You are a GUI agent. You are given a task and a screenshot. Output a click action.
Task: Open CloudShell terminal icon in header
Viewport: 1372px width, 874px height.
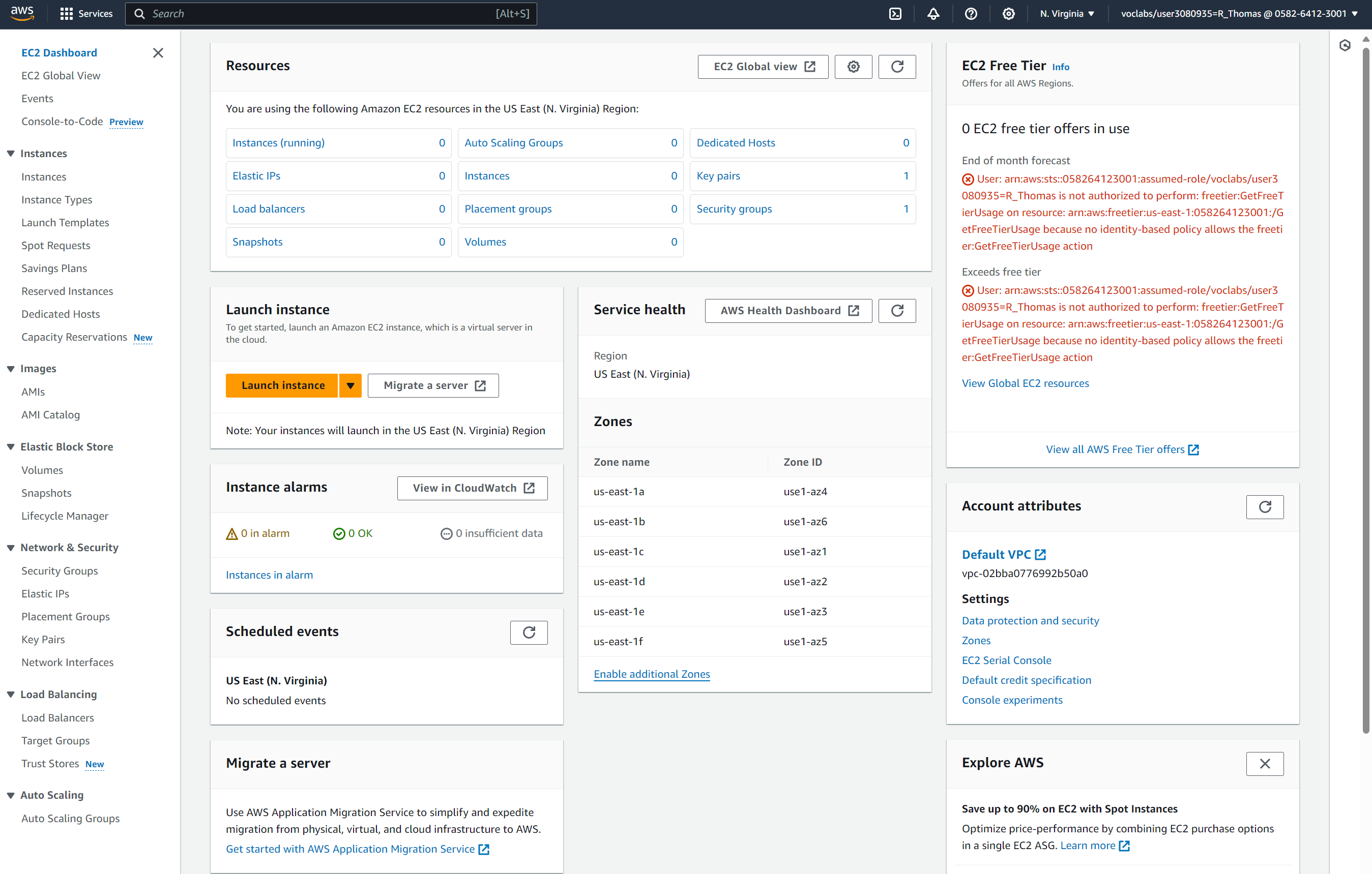coord(895,14)
